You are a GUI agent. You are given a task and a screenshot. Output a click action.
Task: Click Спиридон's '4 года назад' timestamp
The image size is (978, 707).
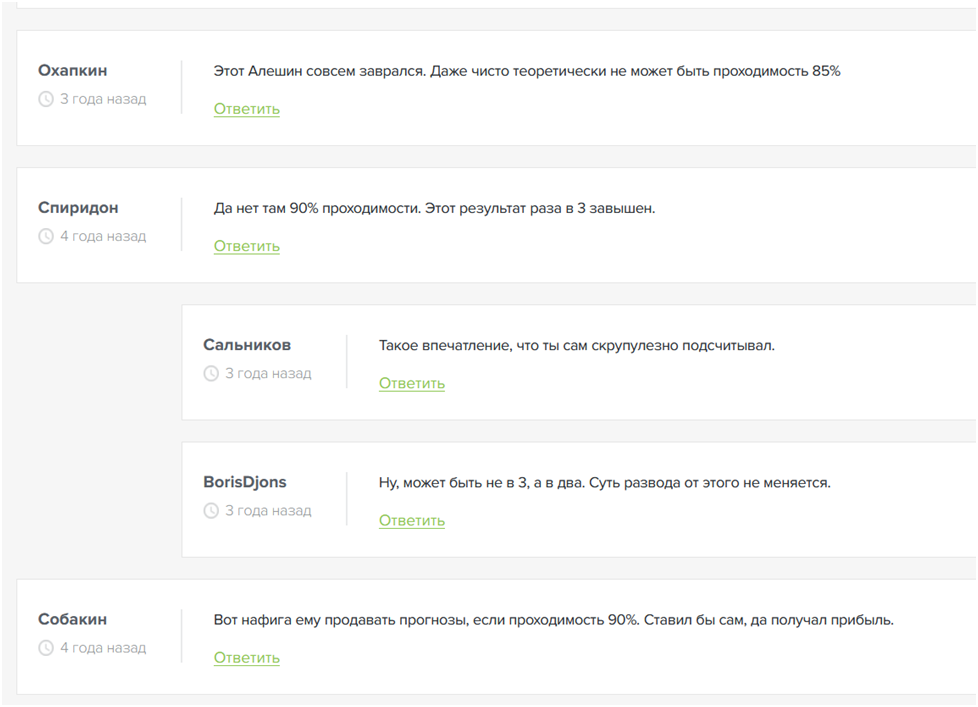tap(103, 237)
